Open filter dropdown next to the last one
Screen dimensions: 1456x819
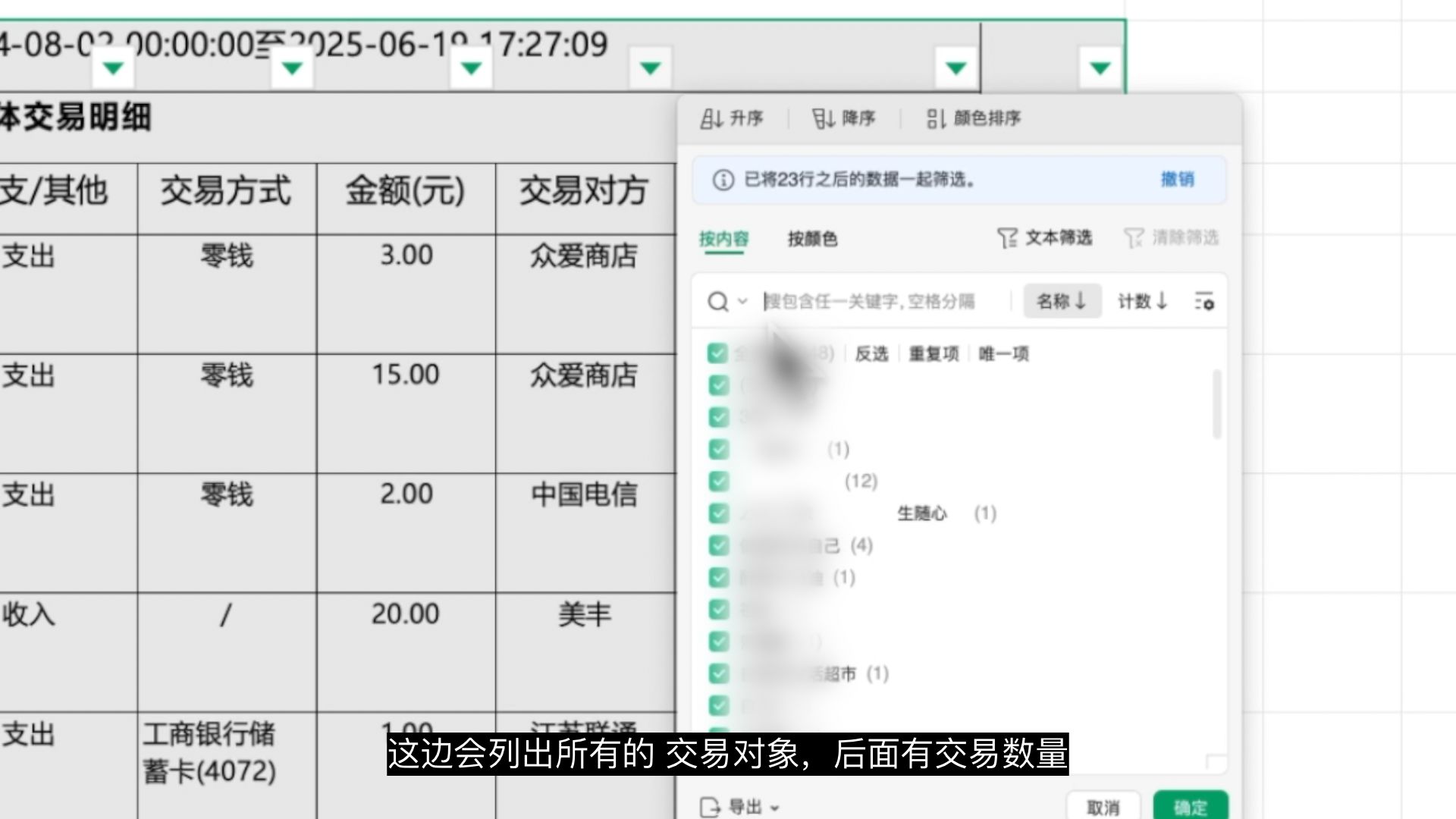click(x=955, y=68)
